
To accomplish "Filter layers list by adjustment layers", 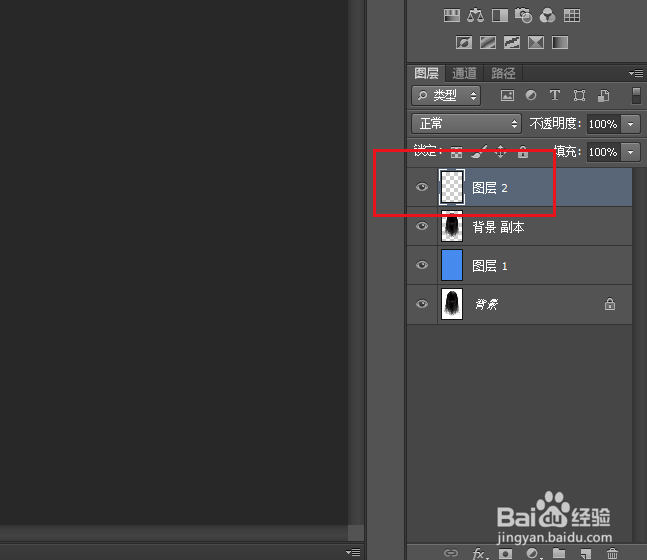I will point(531,96).
